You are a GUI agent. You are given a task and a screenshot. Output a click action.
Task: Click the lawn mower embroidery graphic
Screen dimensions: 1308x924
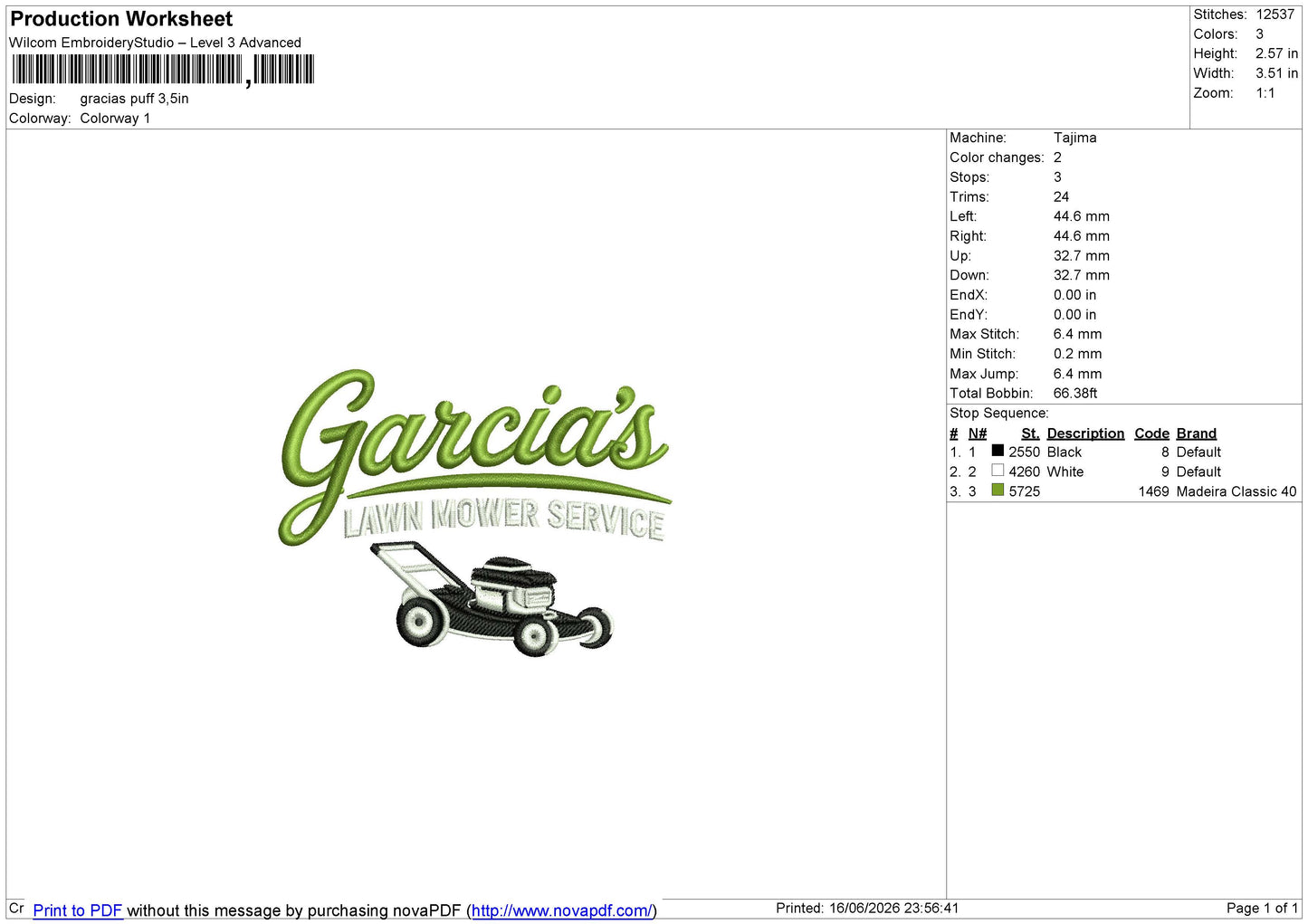pyautogui.click(x=492, y=598)
